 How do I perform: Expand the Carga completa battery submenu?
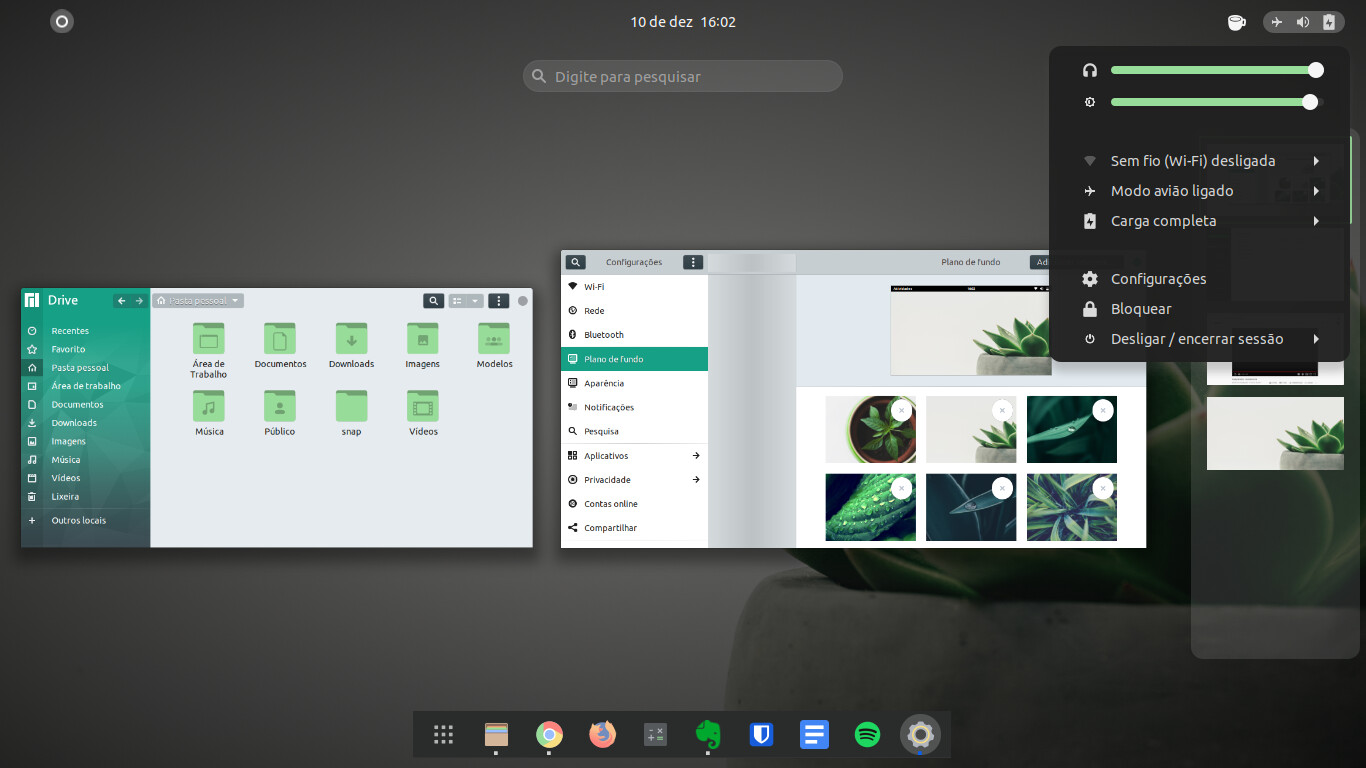point(1200,221)
